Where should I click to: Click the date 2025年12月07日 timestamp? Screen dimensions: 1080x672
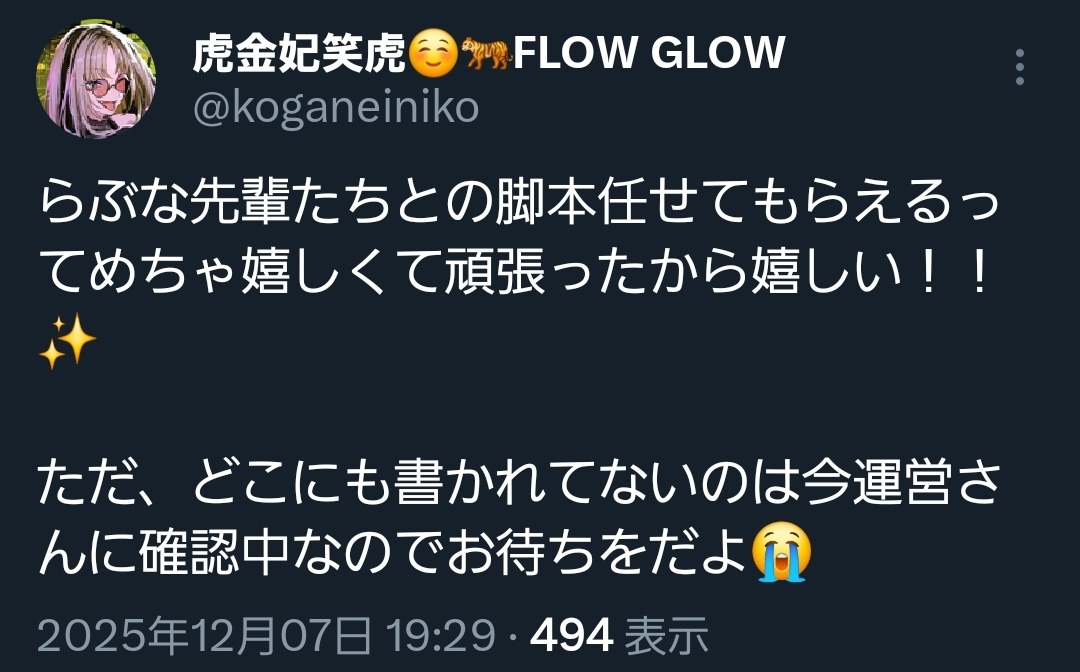tap(205, 634)
